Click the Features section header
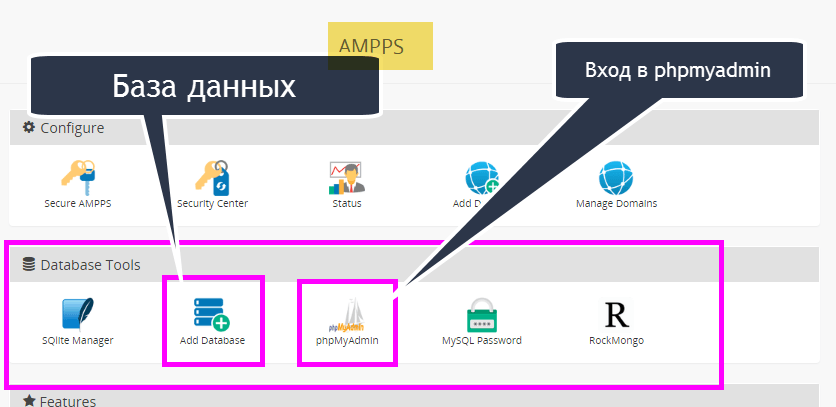 point(414,396)
